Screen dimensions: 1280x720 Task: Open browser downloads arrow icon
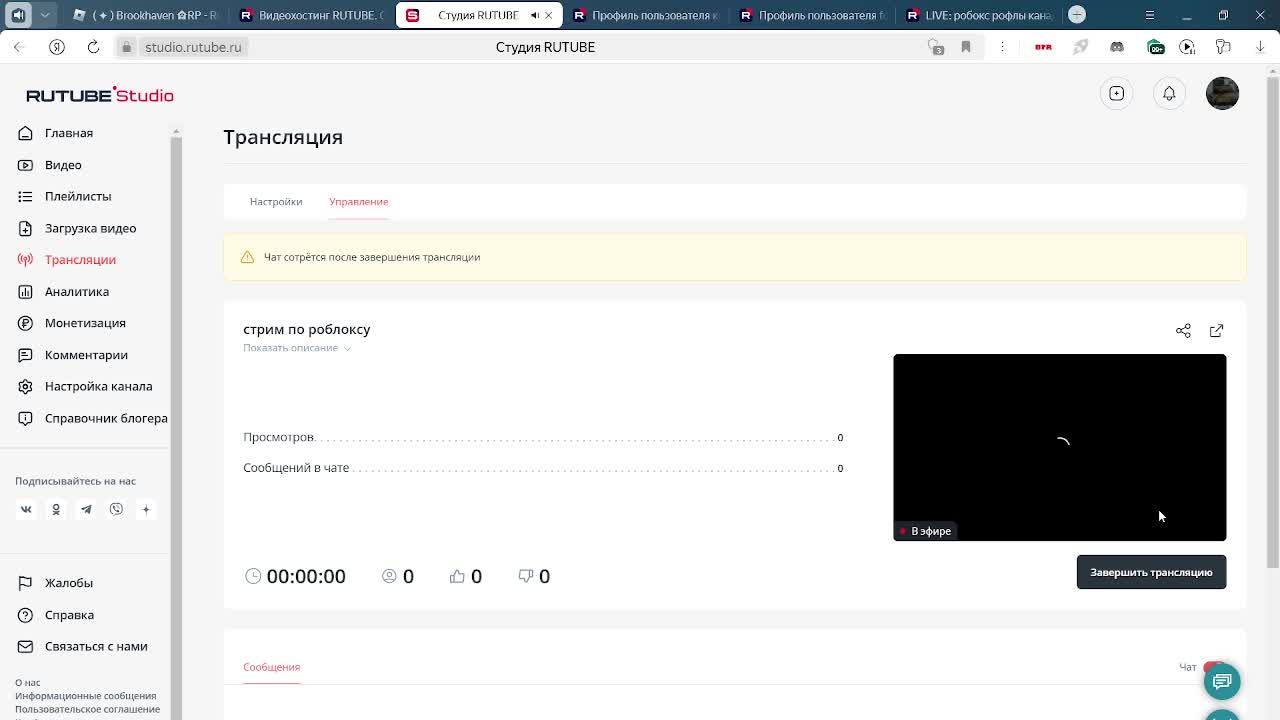point(1260,47)
